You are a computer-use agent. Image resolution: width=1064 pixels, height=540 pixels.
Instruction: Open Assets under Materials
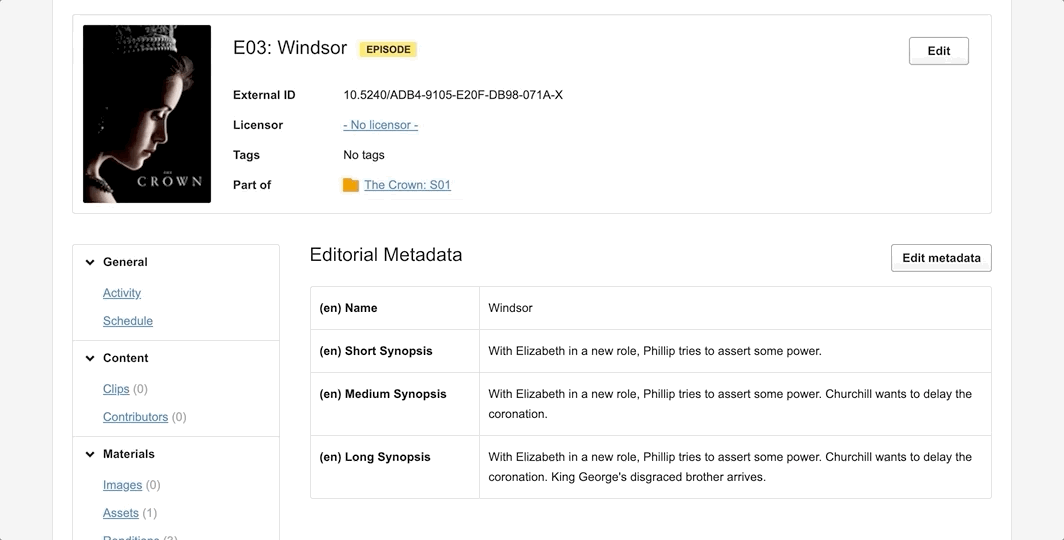coord(121,513)
